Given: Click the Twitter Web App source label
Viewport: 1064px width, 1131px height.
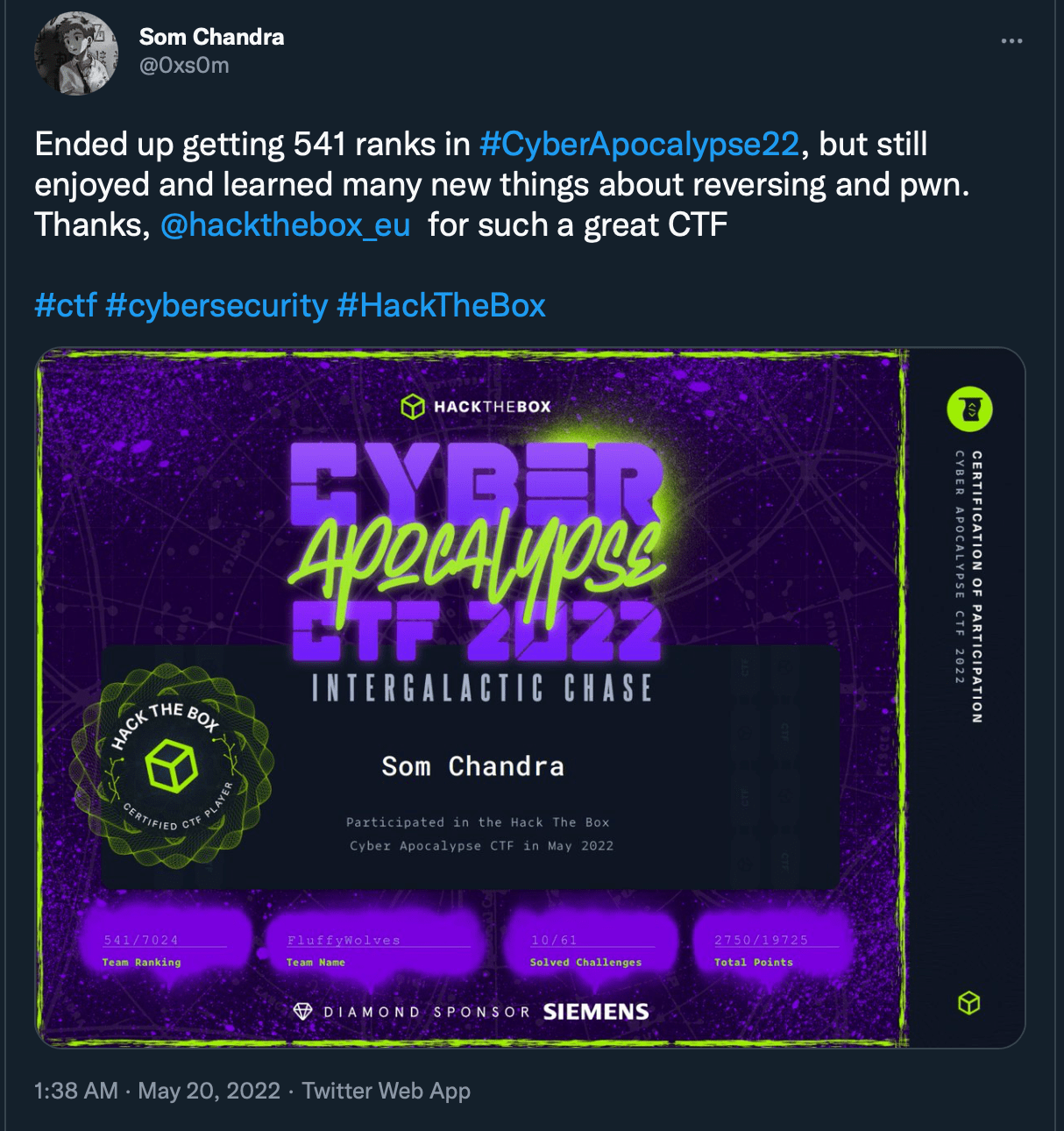Looking at the screenshot, I should point(387,1091).
